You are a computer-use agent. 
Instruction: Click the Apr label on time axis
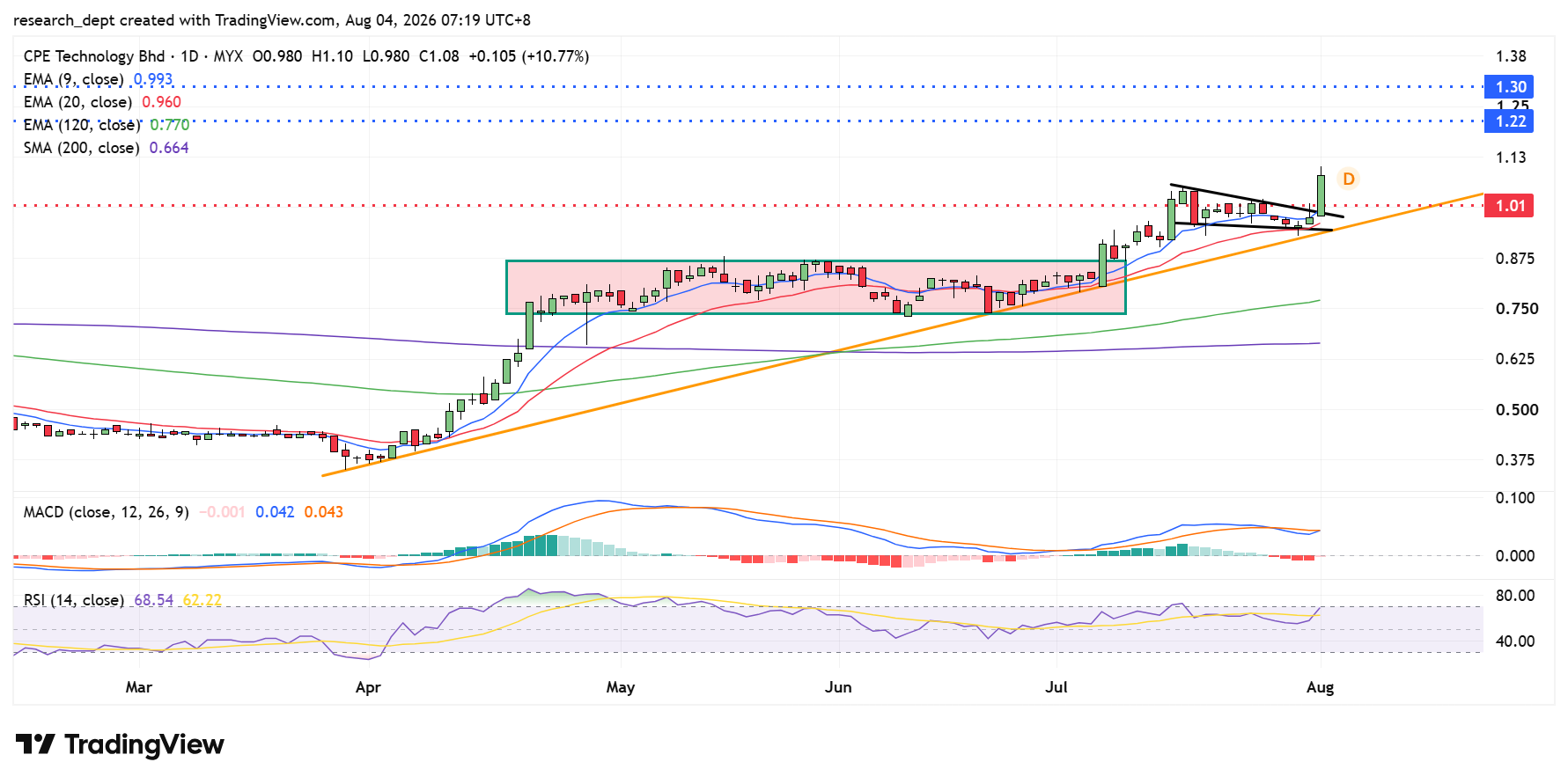pyautogui.click(x=368, y=687)
